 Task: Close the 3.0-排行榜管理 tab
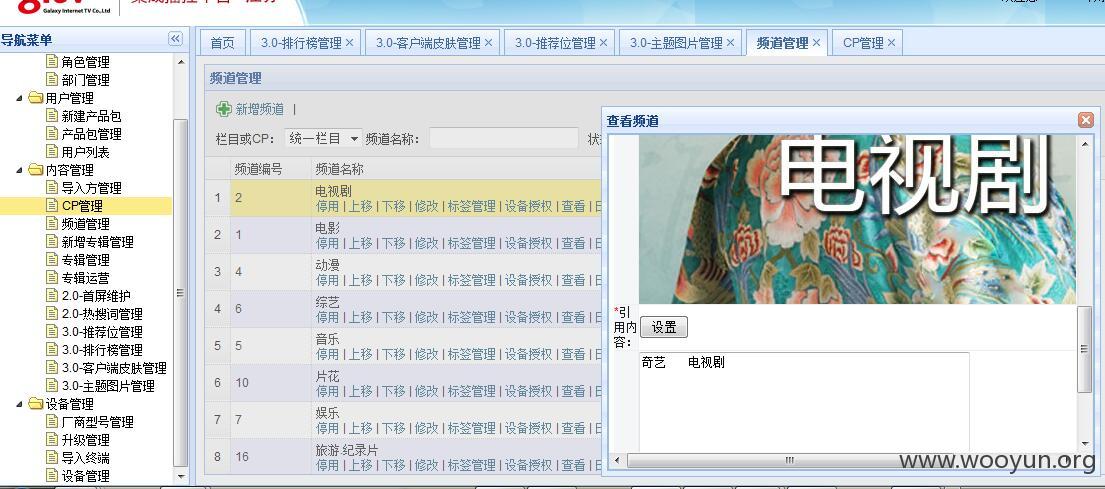tap(350, 43)
